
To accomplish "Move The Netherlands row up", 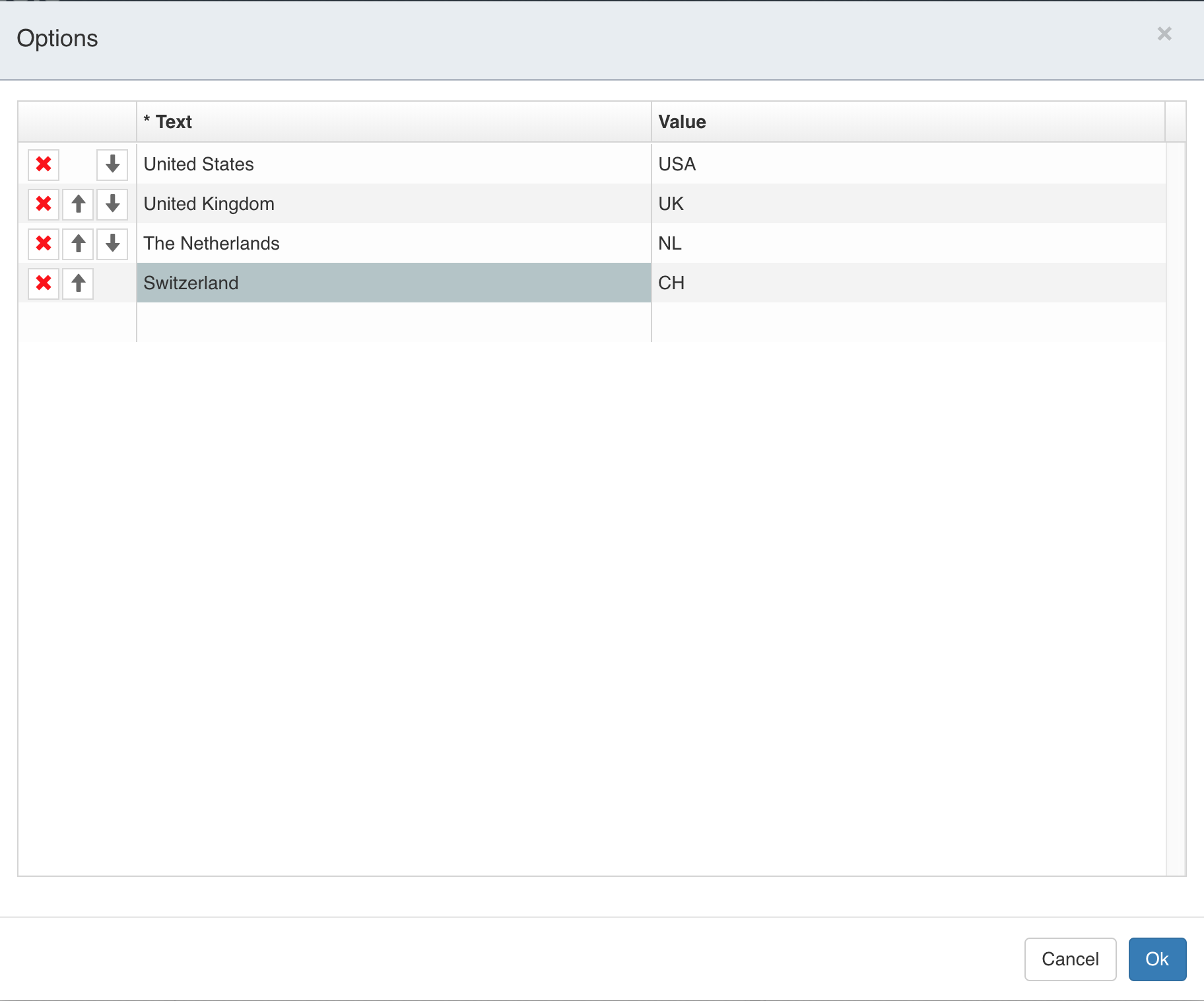I will point(77,244).
